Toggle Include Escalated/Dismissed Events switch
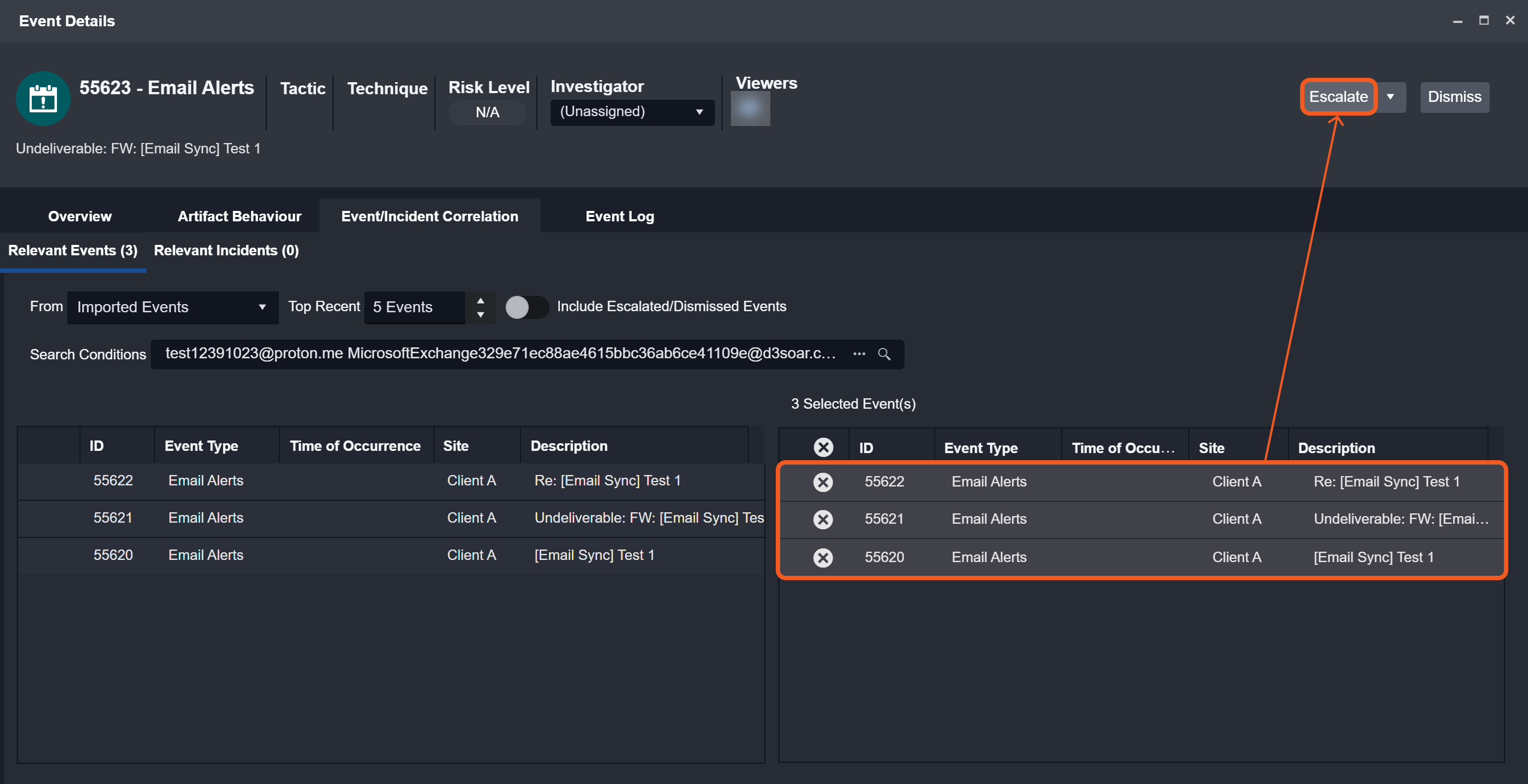The width and height of the screenshot is (1528, 784). 525,307
